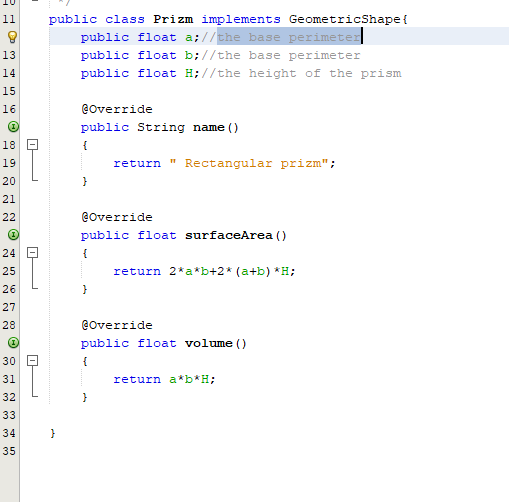509x502 pixels.
Task: Click the comment after 'float b;'
Action: click(x=281, y=55)
